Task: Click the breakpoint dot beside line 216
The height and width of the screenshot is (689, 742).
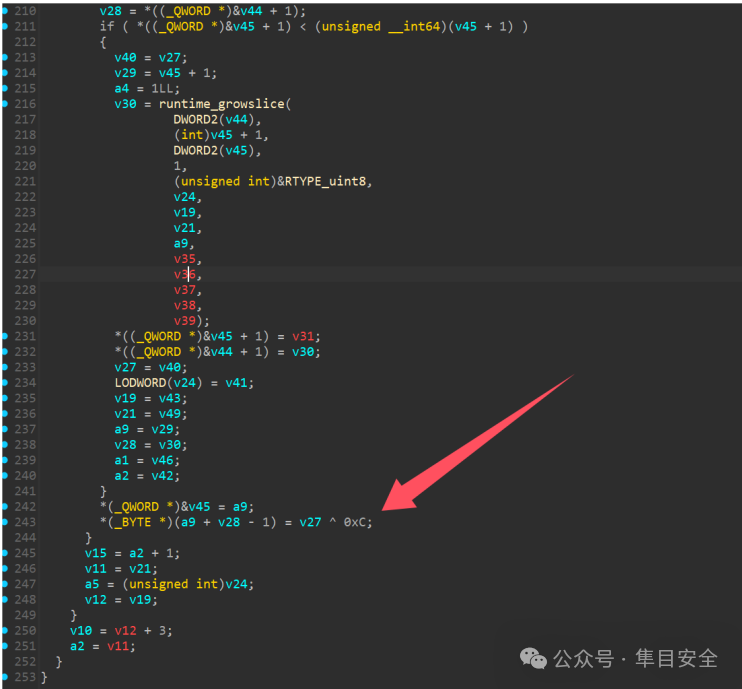Action: pos(5,104)
